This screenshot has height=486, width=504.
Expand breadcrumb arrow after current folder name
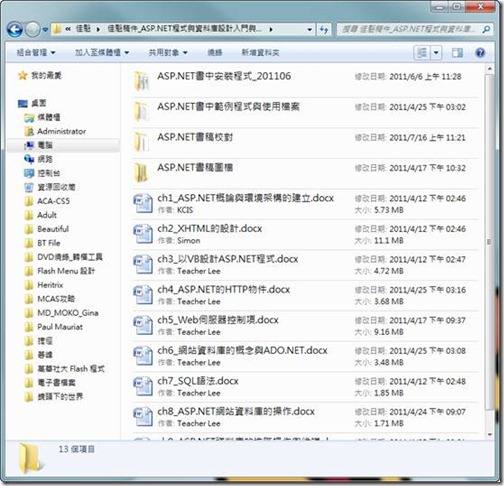coord(271,29)
